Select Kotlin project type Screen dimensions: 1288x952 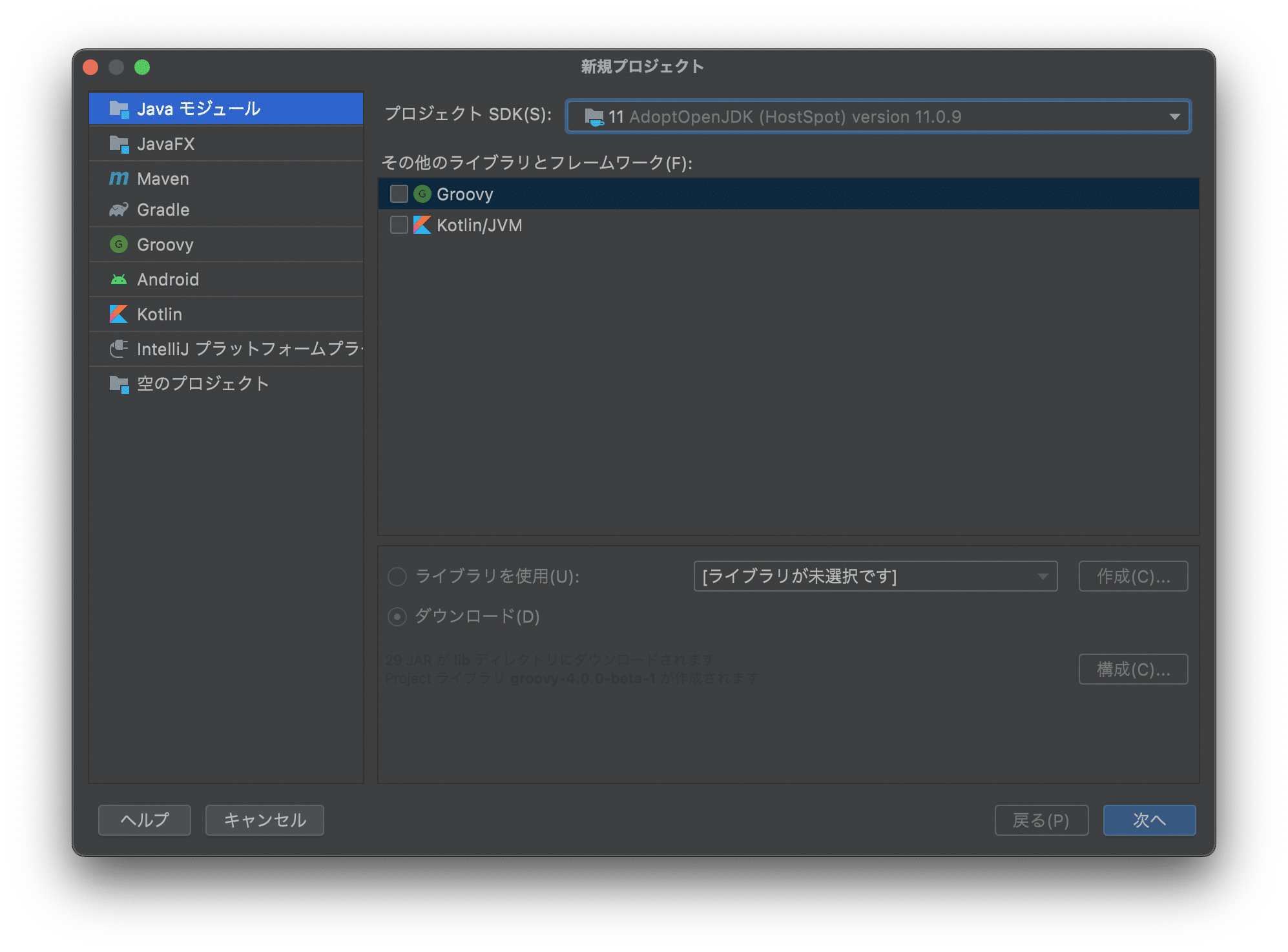coord(226,314)
